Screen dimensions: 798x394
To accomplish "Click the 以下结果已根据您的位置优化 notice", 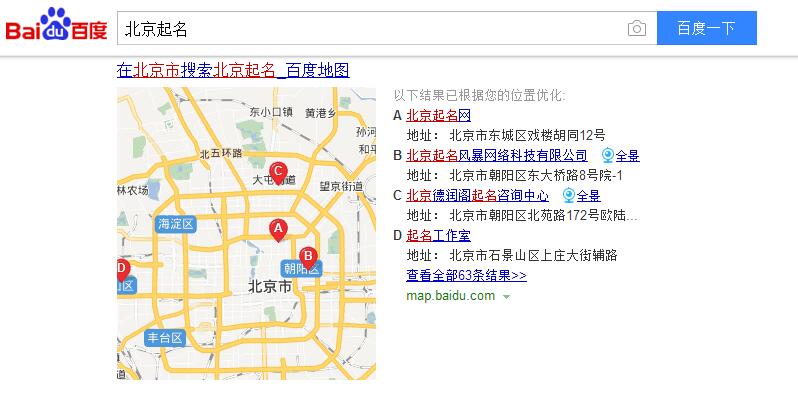I will pyautogui.click(x=479, y=96).
